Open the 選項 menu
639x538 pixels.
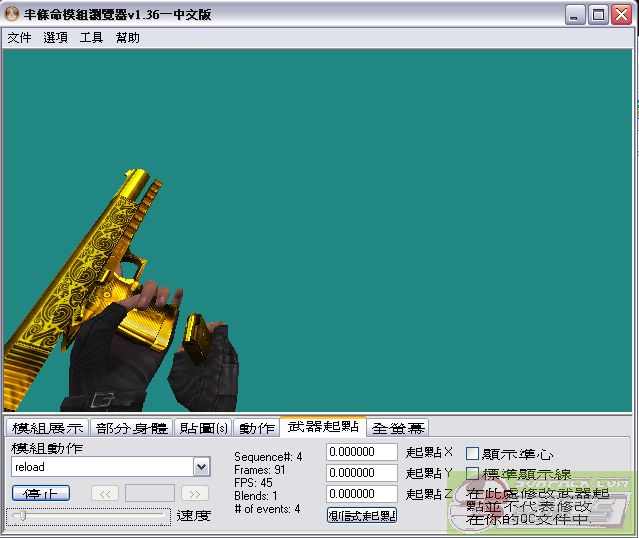click(55, 38)
